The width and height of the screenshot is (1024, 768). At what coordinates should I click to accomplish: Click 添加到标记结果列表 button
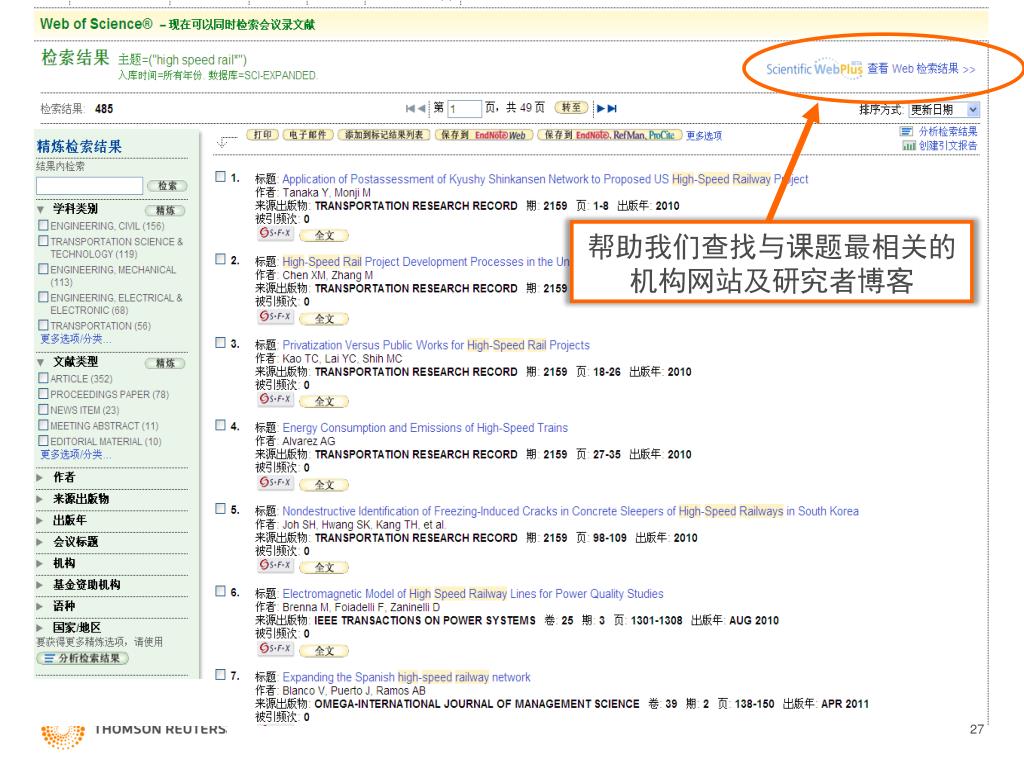pyautogui.click(x=384, y=135)
